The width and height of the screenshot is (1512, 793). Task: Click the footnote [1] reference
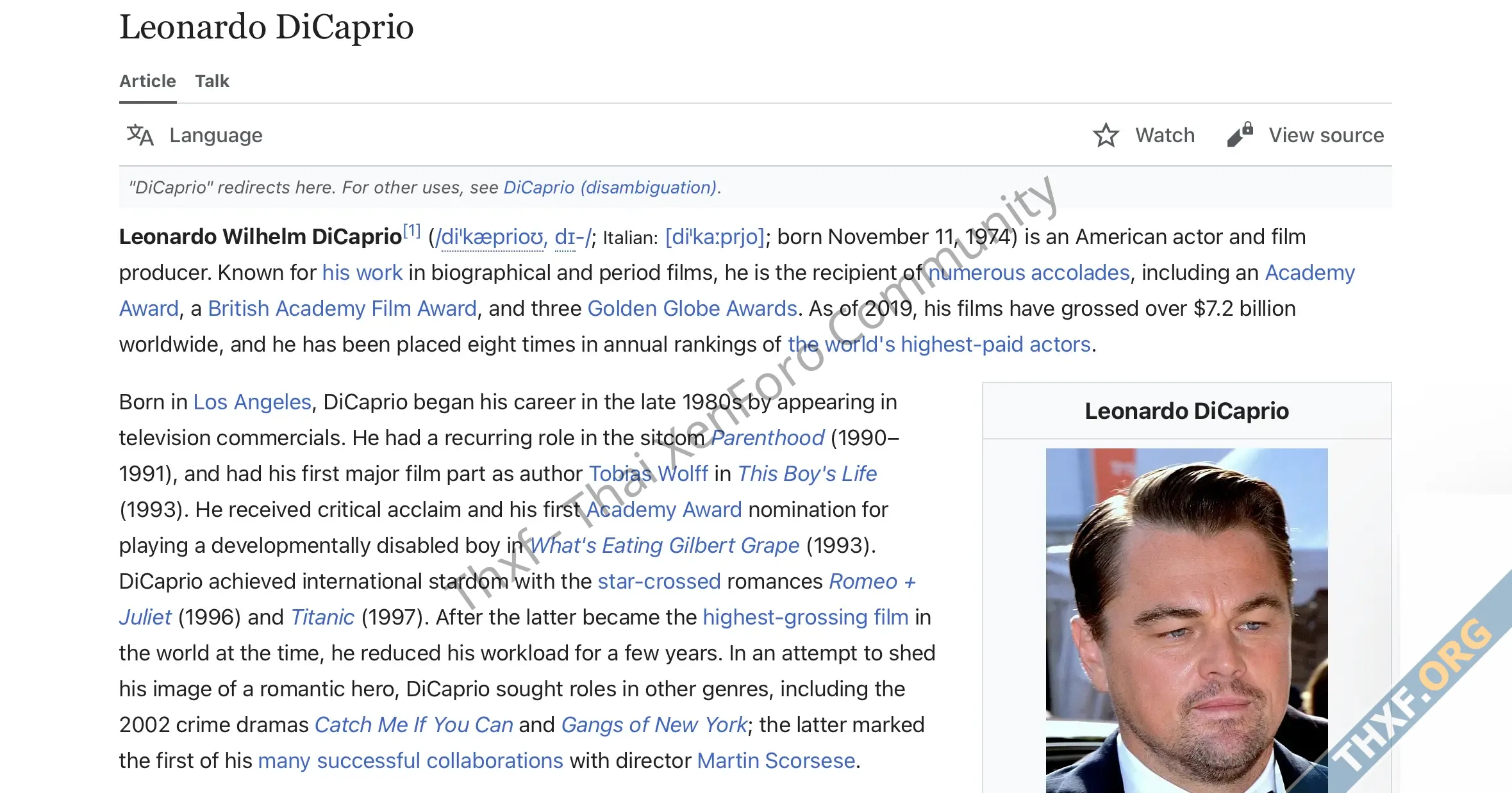tap(411, 231)
